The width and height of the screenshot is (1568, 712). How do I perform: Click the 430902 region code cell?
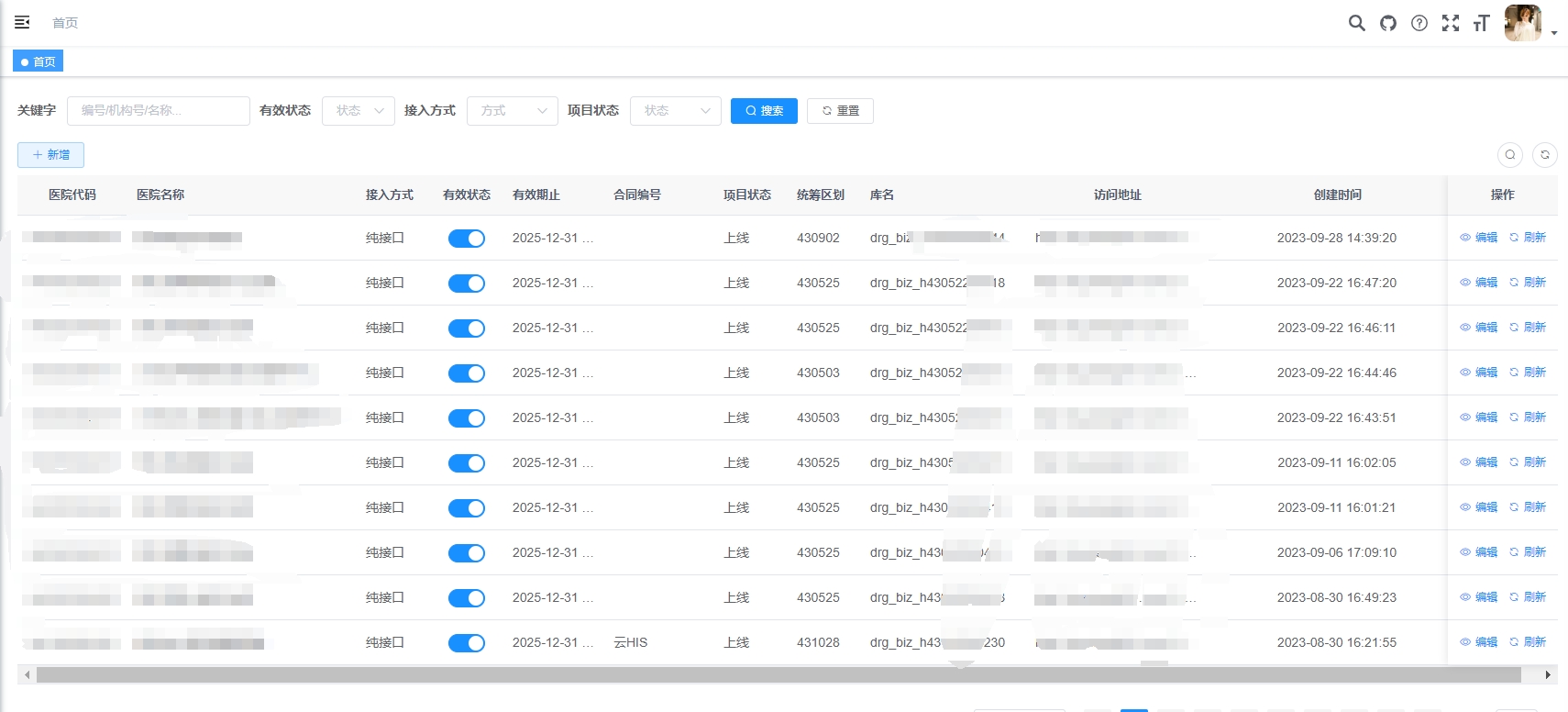(x=818, y=239)
